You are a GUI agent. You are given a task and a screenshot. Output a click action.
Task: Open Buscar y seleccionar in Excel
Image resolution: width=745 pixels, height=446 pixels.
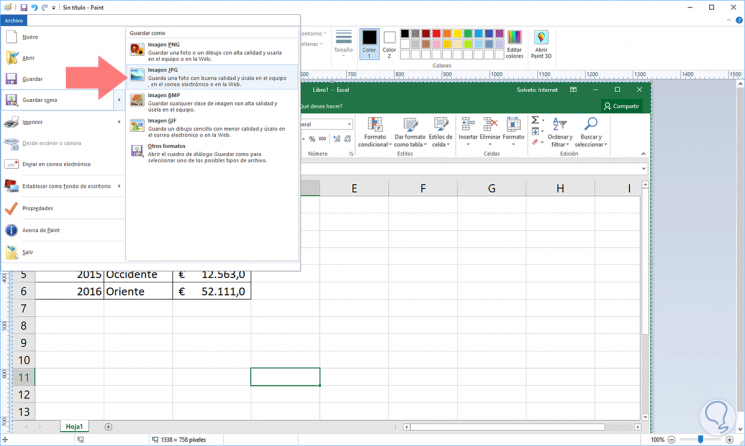point(591,132)
